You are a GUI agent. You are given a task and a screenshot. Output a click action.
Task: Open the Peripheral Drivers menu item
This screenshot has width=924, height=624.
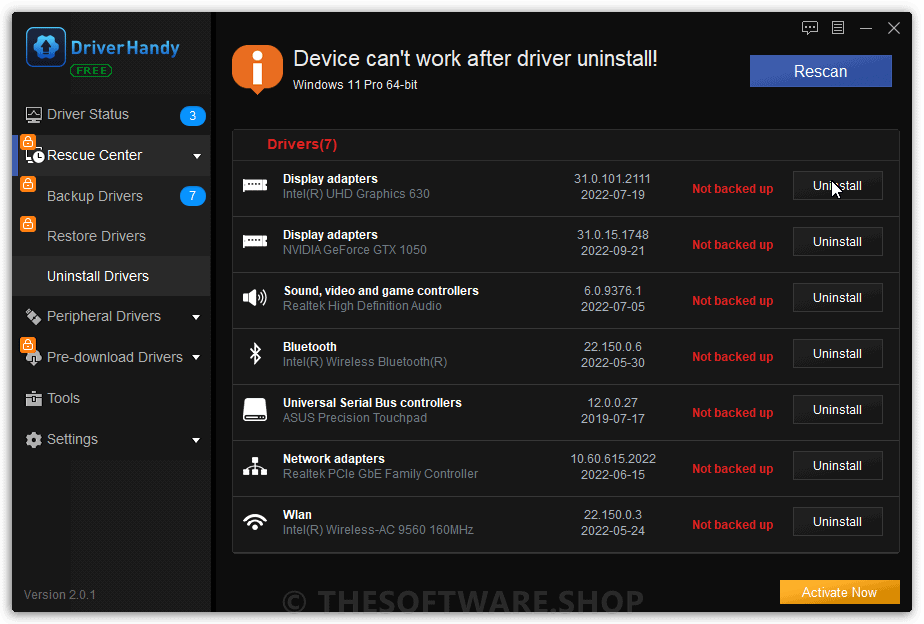click(111, 317)
